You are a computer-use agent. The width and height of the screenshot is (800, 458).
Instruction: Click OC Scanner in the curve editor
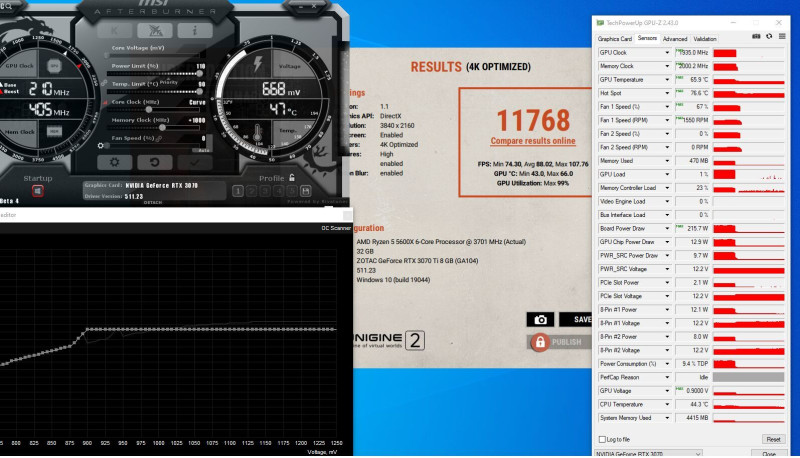tap(336, 228)
